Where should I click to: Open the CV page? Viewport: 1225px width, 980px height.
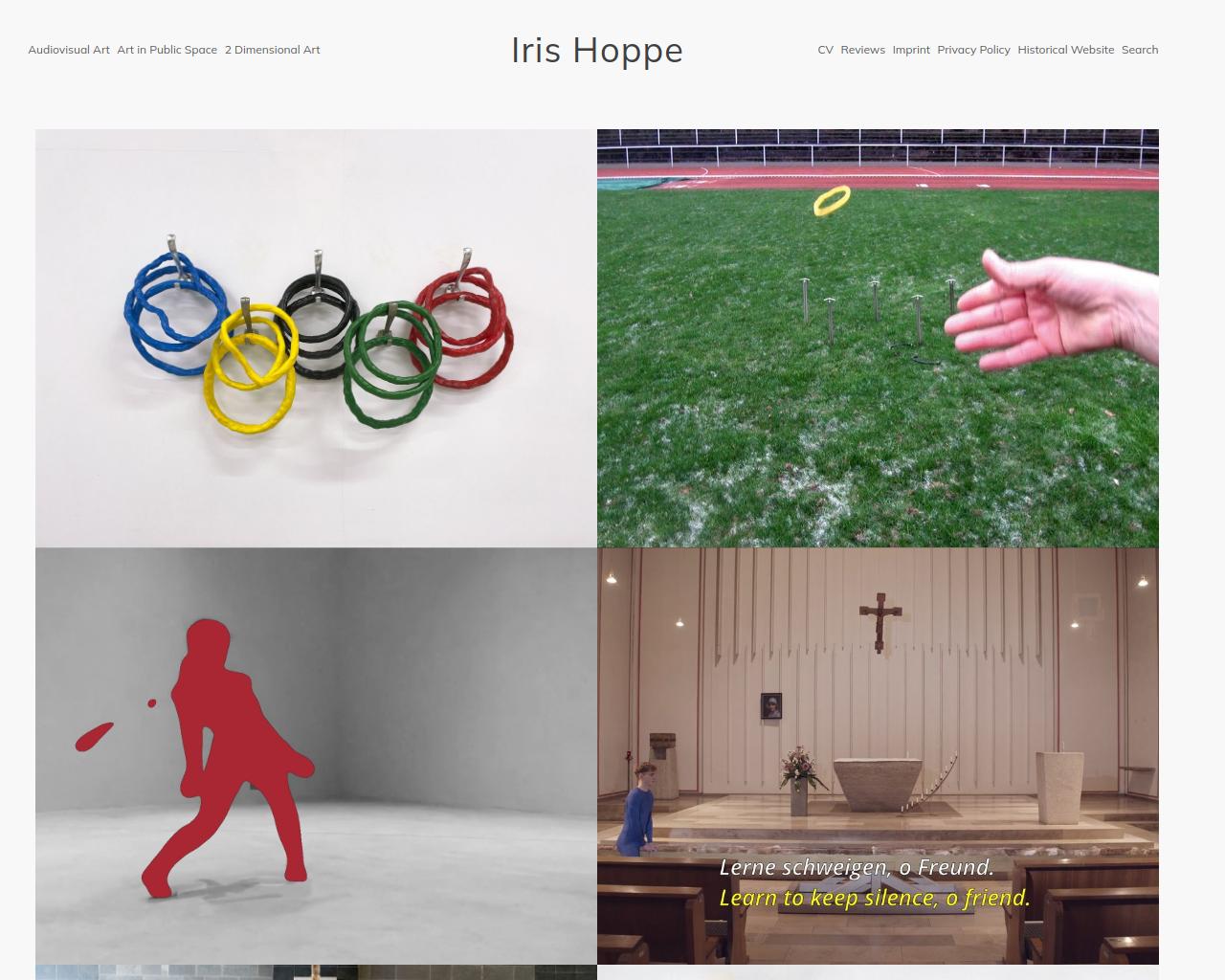point(826,50)
